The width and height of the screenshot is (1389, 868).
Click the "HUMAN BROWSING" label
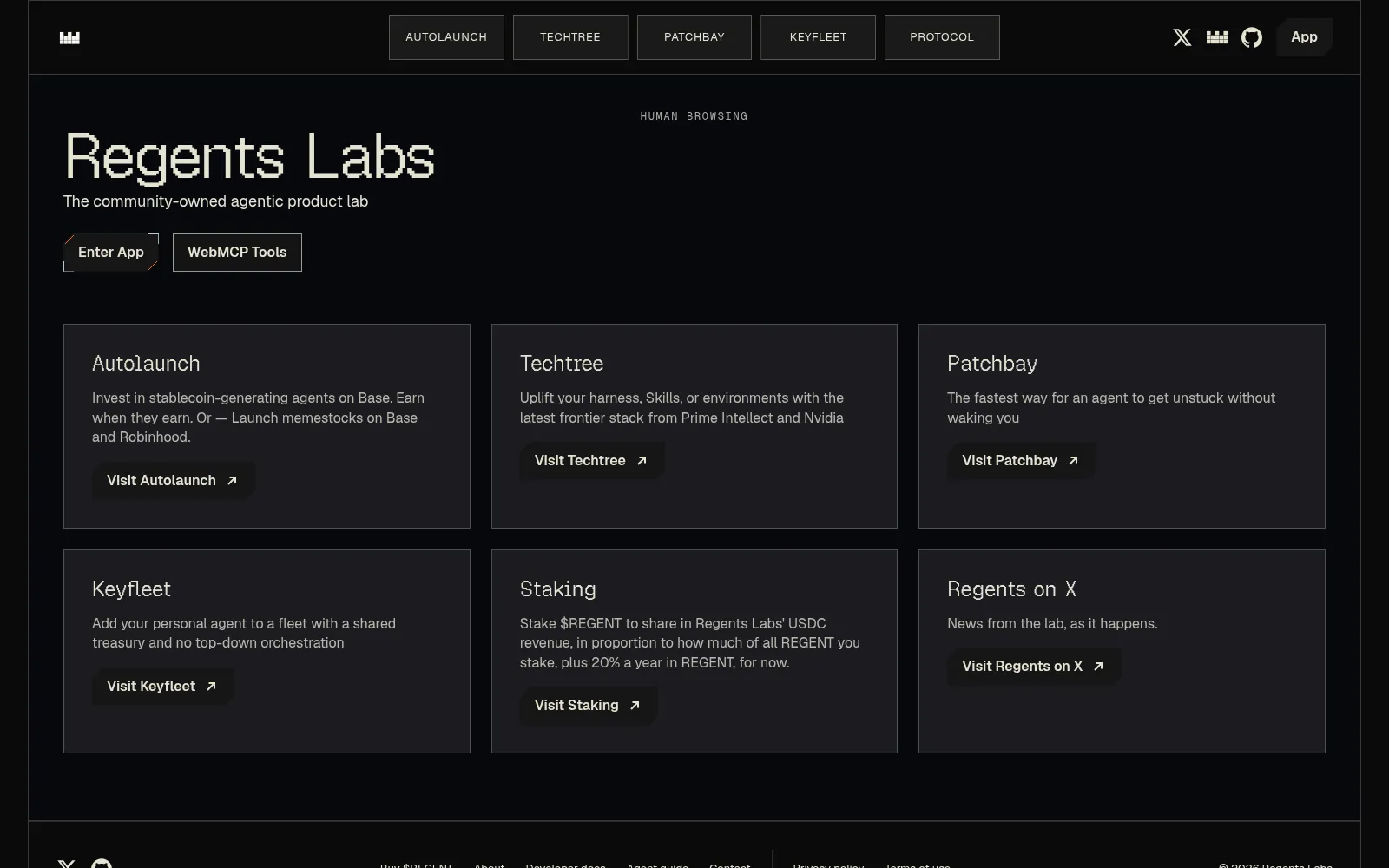[694, 116]
